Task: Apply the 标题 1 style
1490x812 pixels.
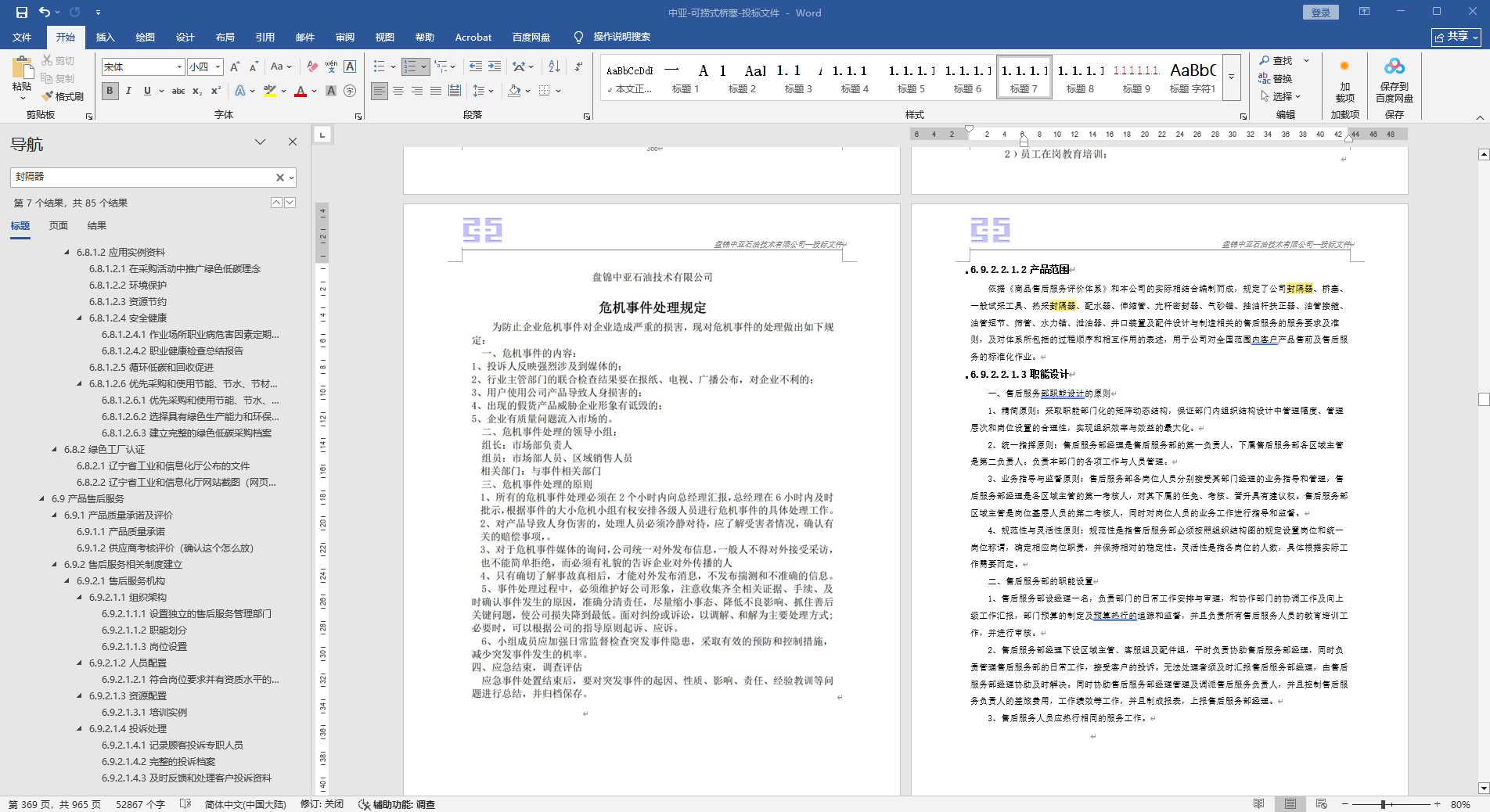Action: [x=686, y=78]
